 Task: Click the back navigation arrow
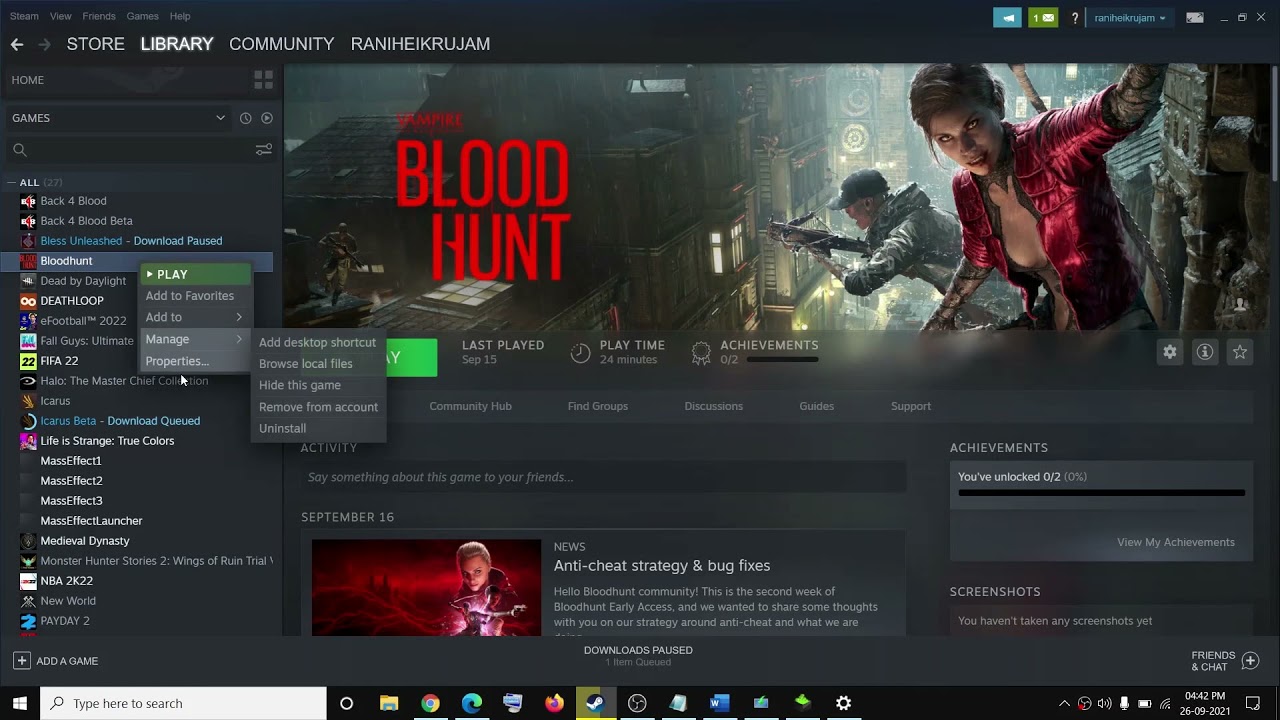(16, 44)
